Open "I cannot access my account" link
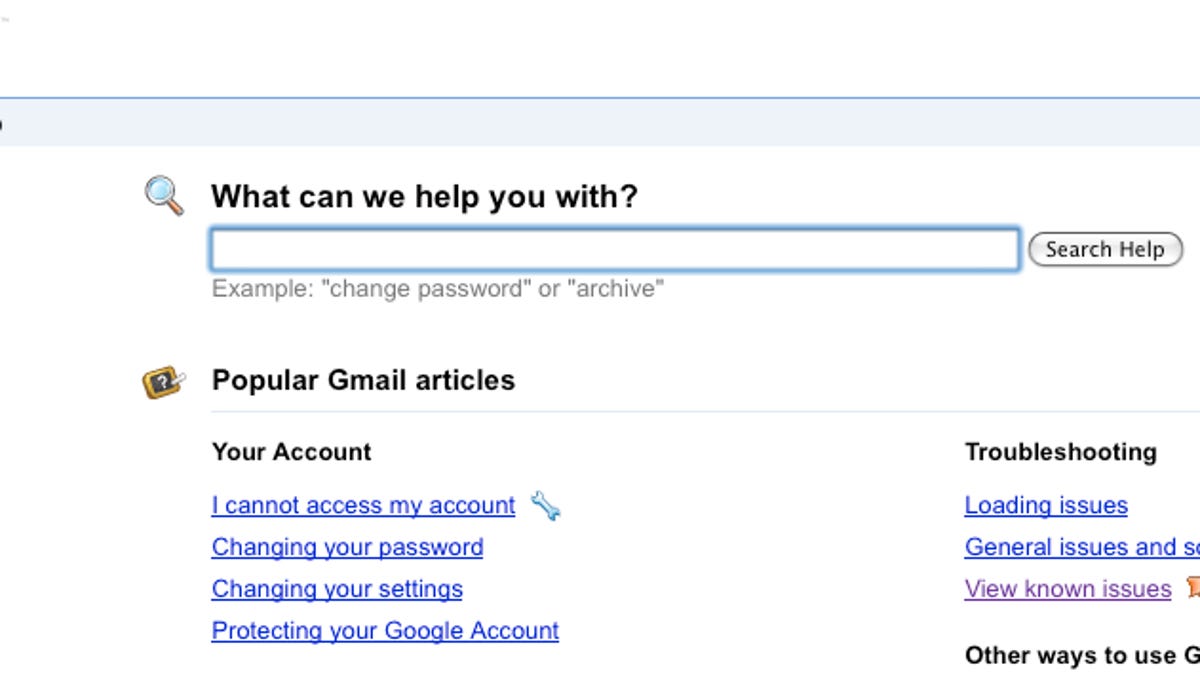 pos(363,506)
